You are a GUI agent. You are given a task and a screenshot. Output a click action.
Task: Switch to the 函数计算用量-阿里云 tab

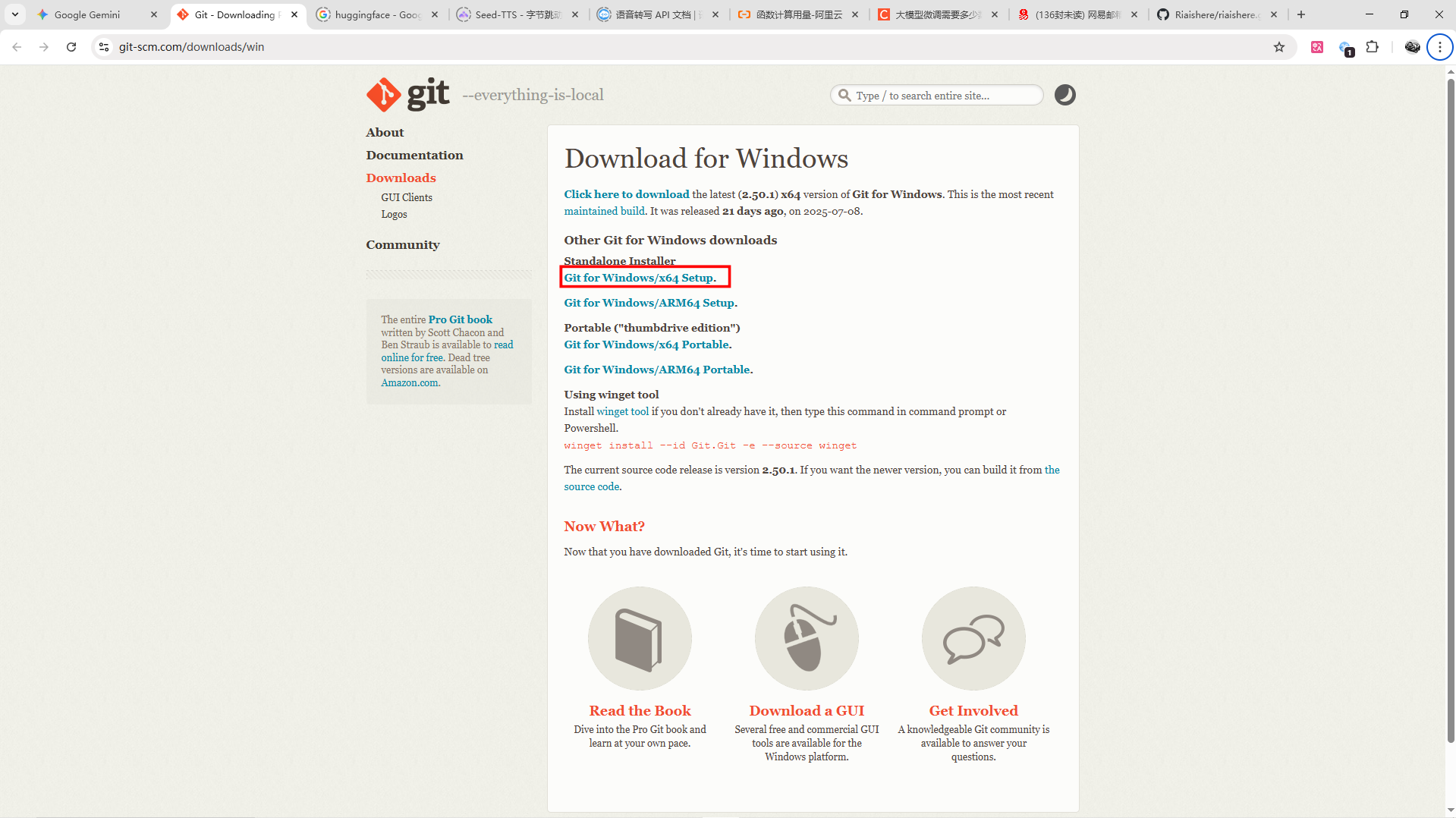(799, 14)
